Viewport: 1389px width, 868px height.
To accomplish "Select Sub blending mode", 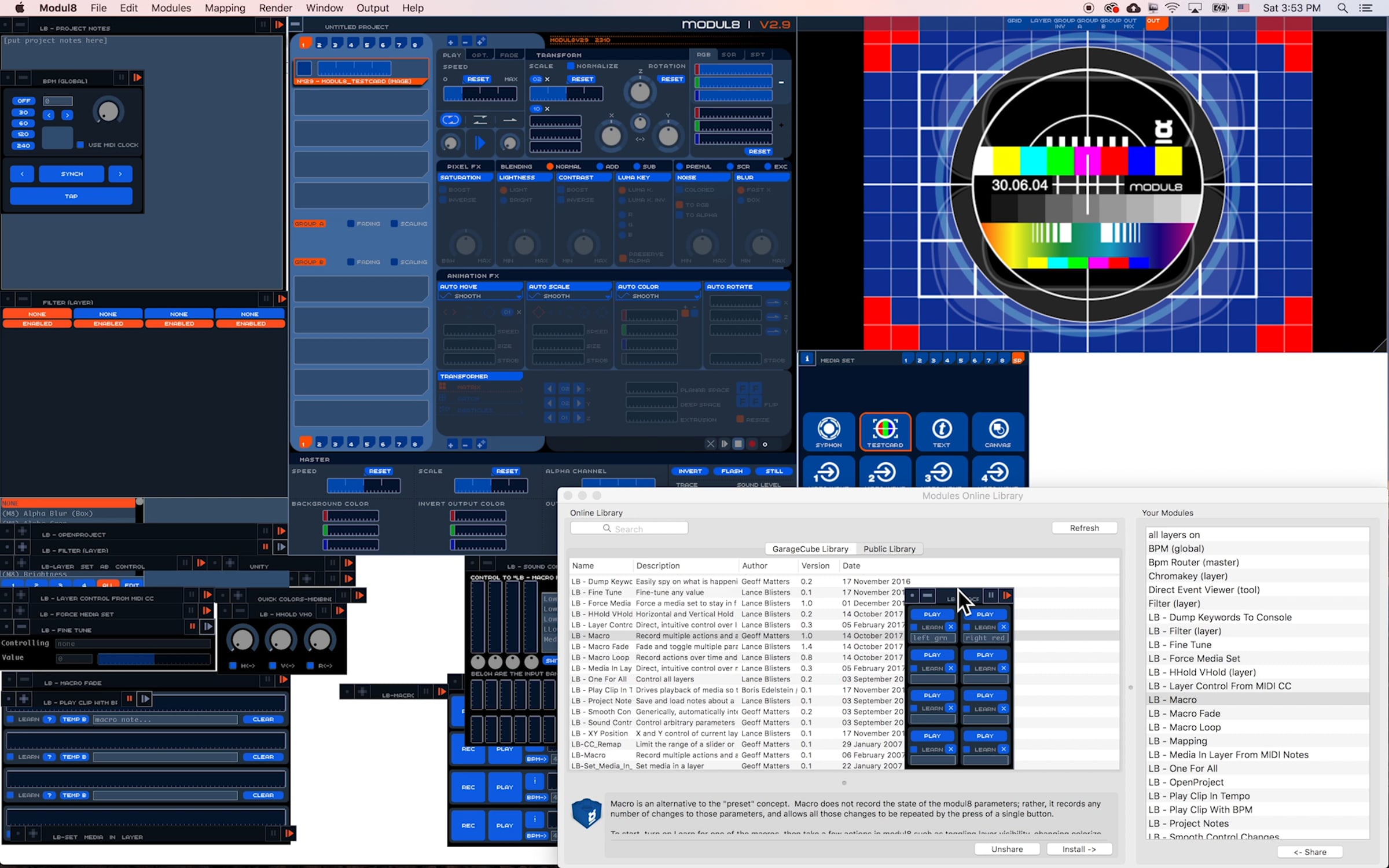I will 637,167.
